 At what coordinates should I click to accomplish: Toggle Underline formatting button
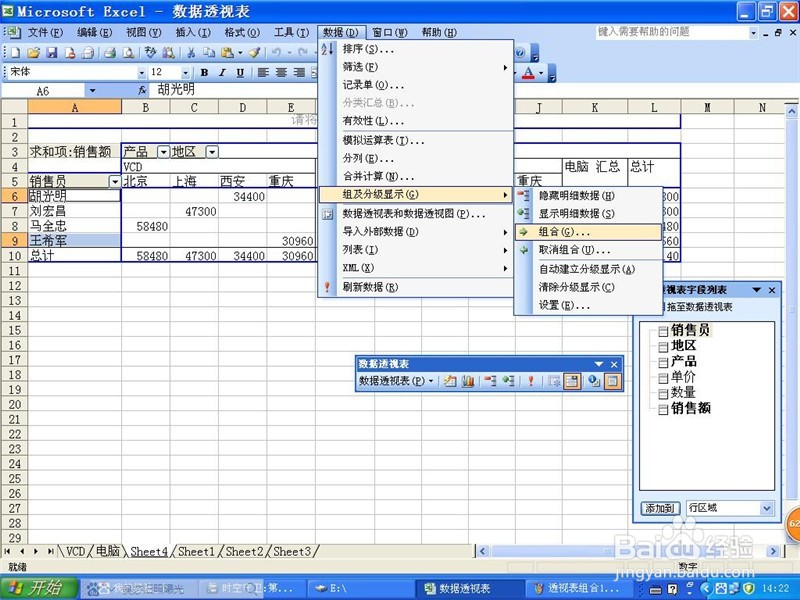click(x=240, y=72)
